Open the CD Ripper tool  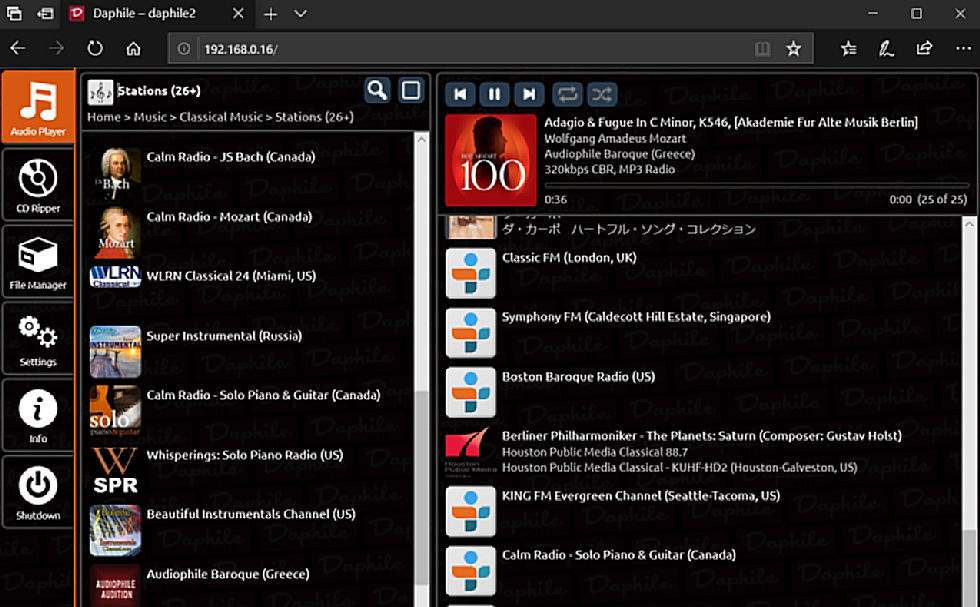38,184
